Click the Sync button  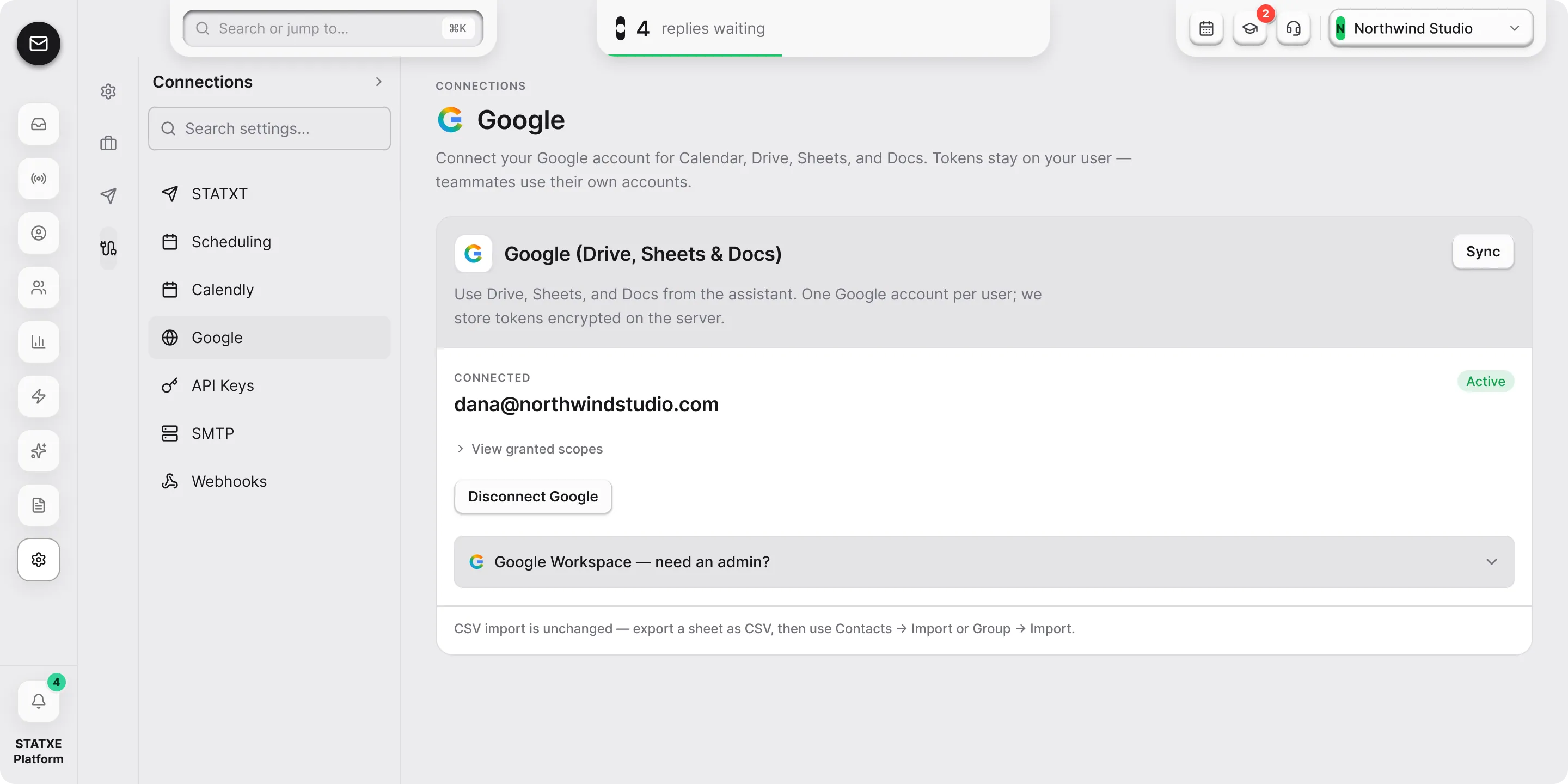coord(1483,252)
